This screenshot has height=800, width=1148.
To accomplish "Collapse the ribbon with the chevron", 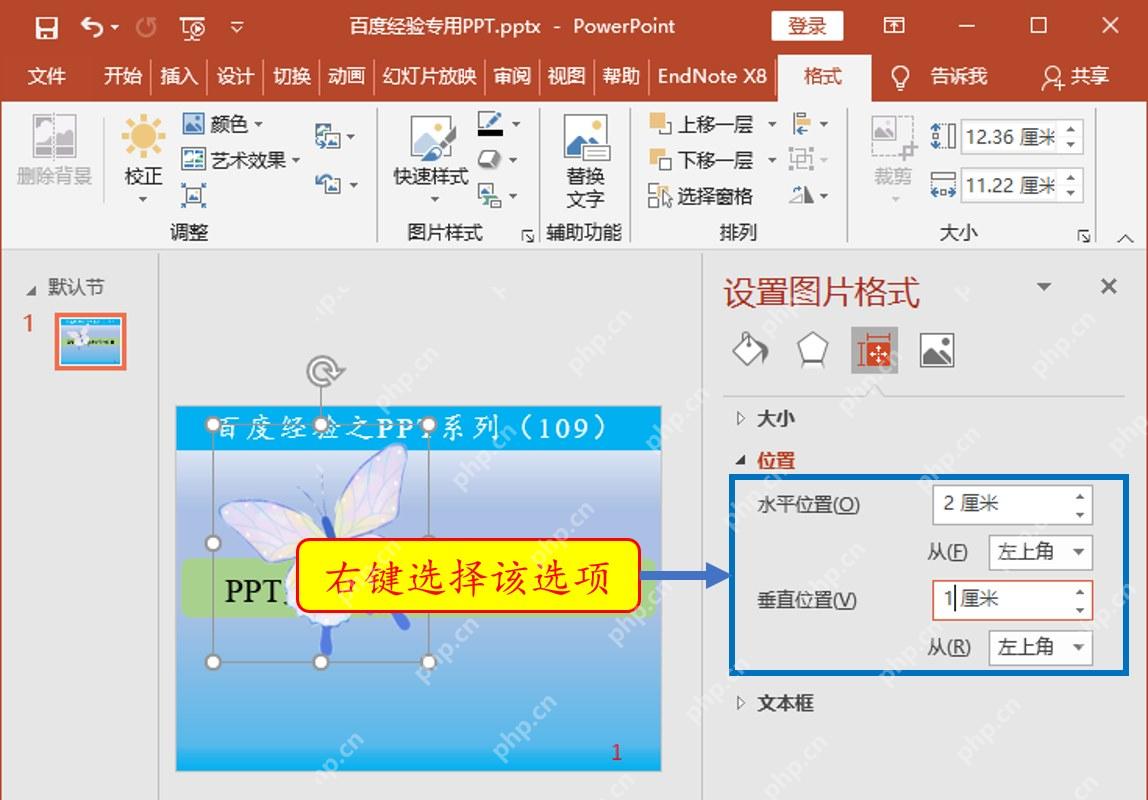I will 1125,238.
